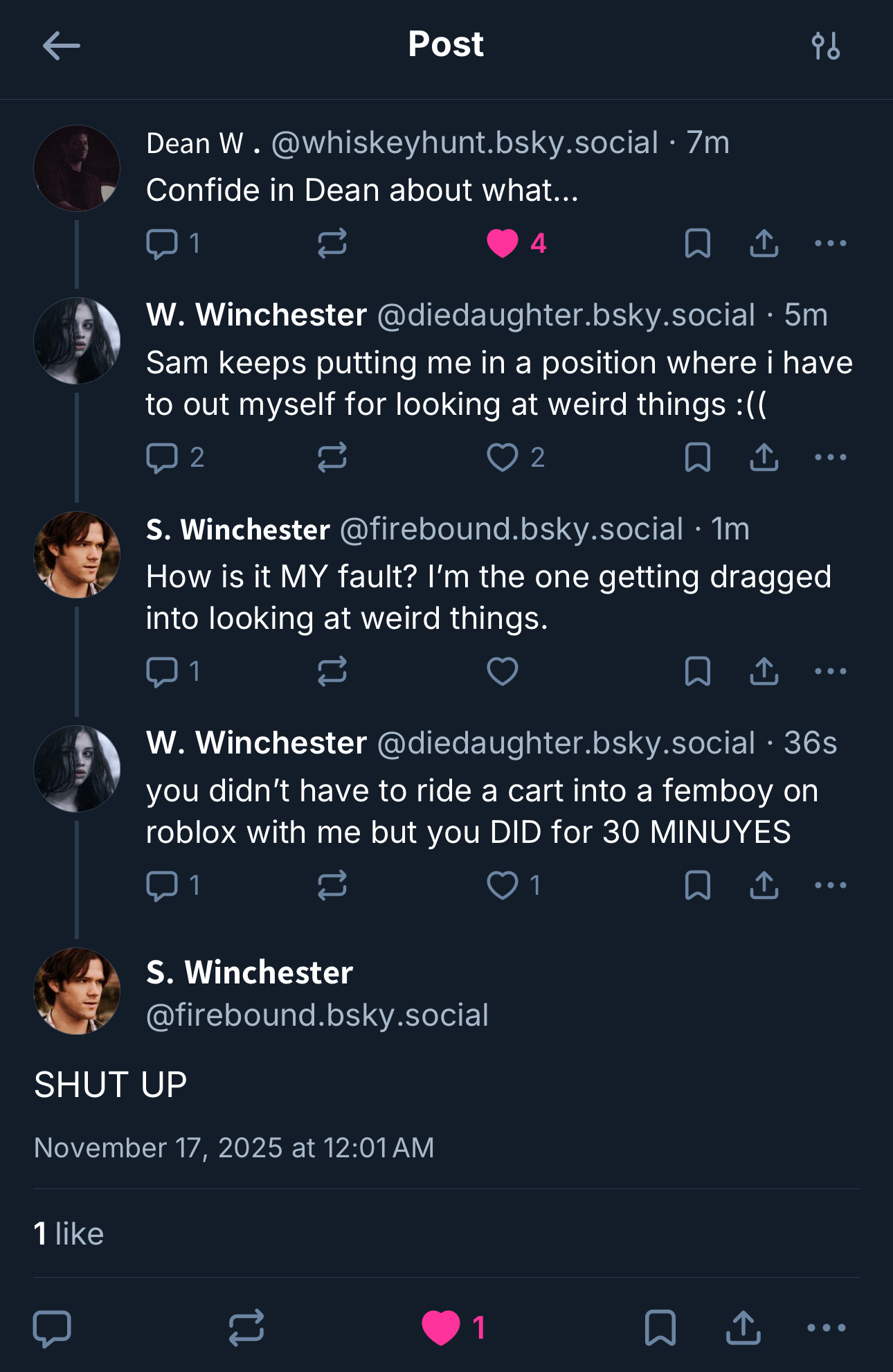The width and height of the screenshot is (893, 1372).
Task: View the "1 like" list
Action: (69, 1234)
